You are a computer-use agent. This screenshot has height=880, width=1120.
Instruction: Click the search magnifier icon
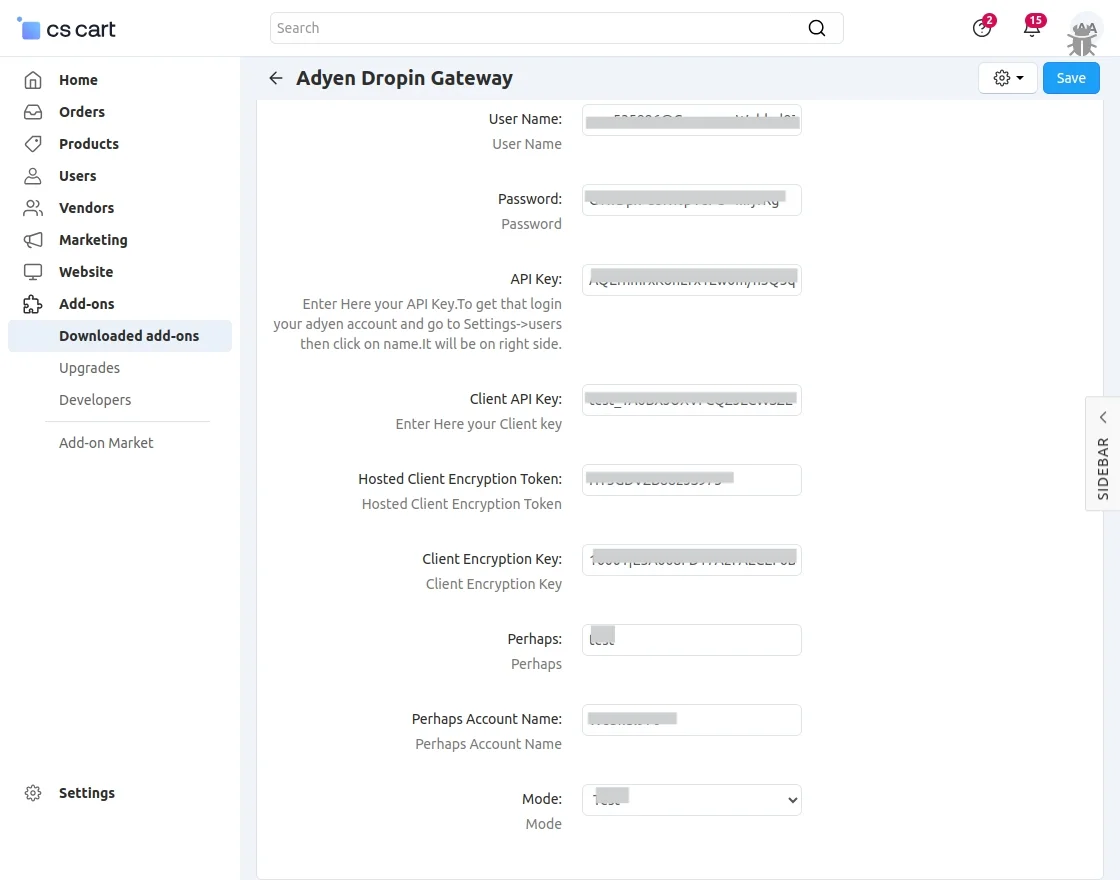pos(817,28)
